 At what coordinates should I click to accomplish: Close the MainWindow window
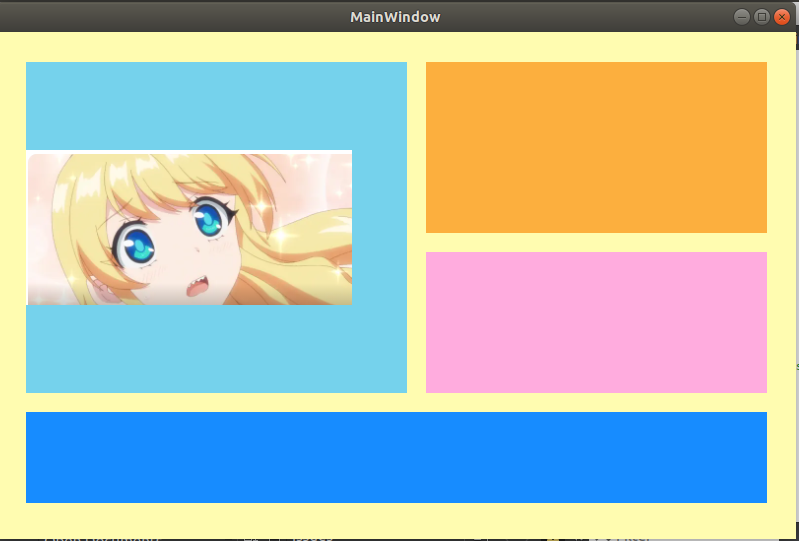pos(782,17)
